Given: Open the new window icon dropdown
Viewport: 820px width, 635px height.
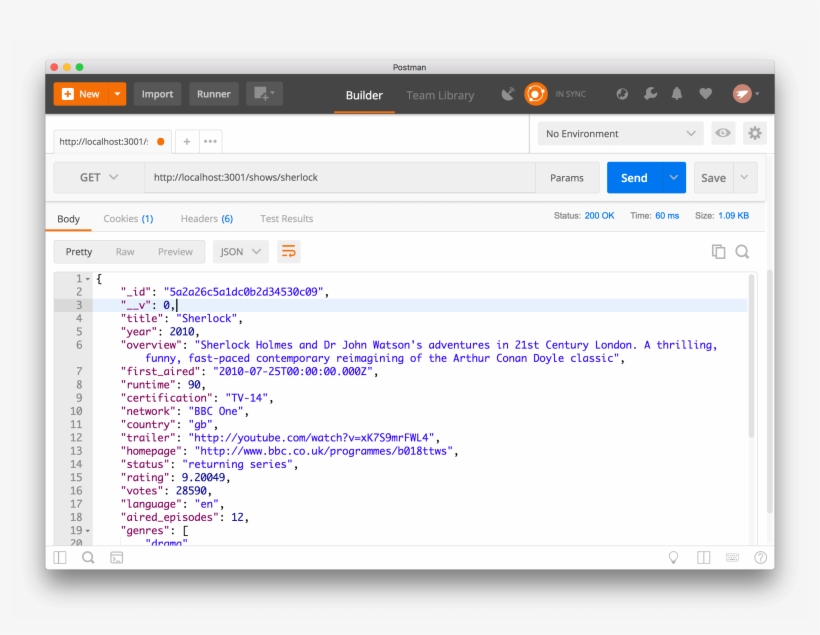Looking at the screenshot, I should tap(265, 94).
